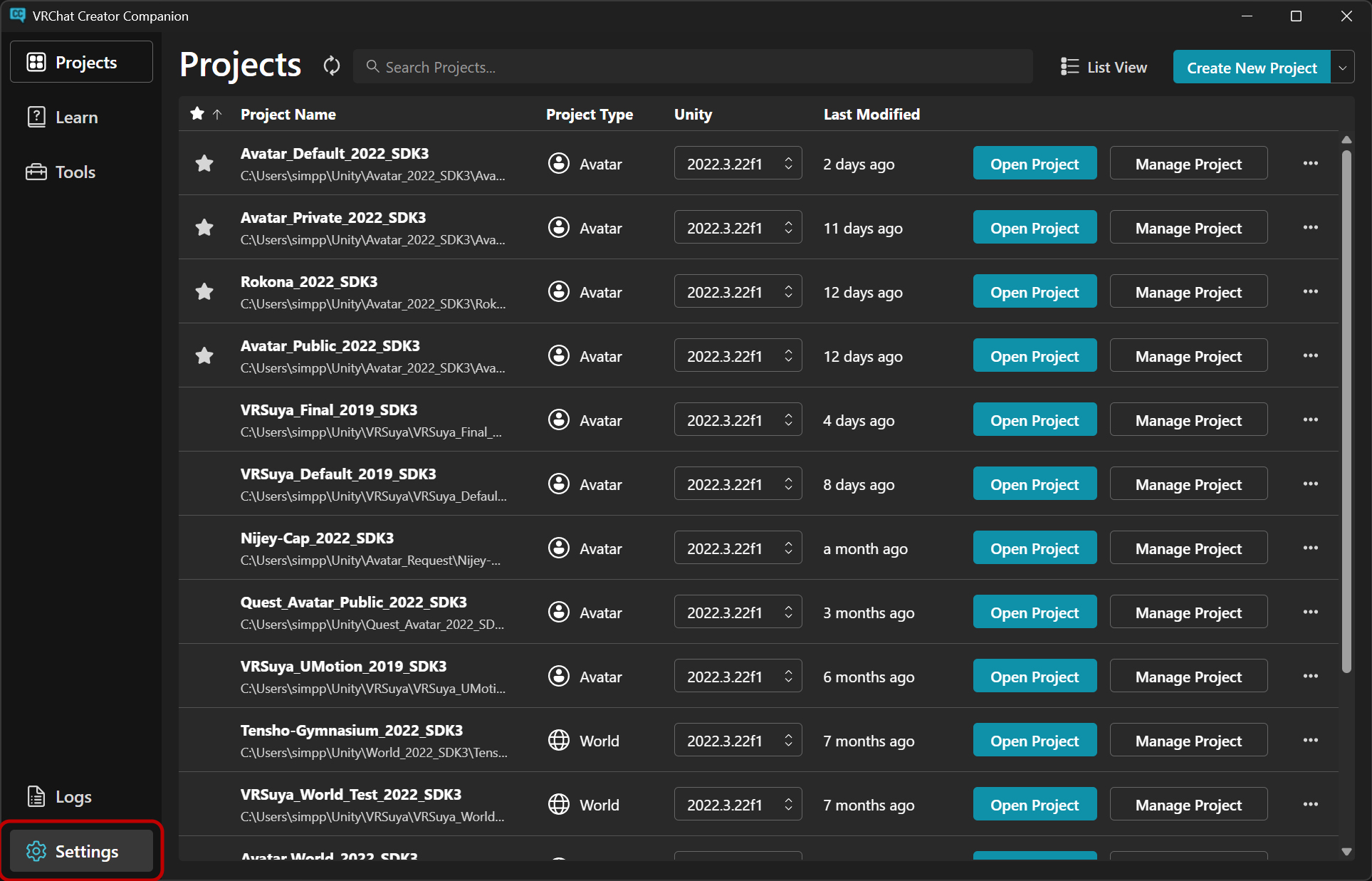Change Unity version for Avatar_Default_2022_SDK3
This screenshot has width=1372, height=881.
point(738,164)
